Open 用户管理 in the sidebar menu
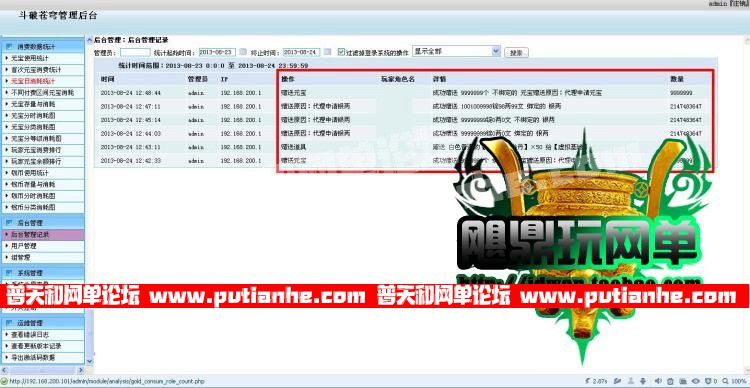 tap(43, 246)
